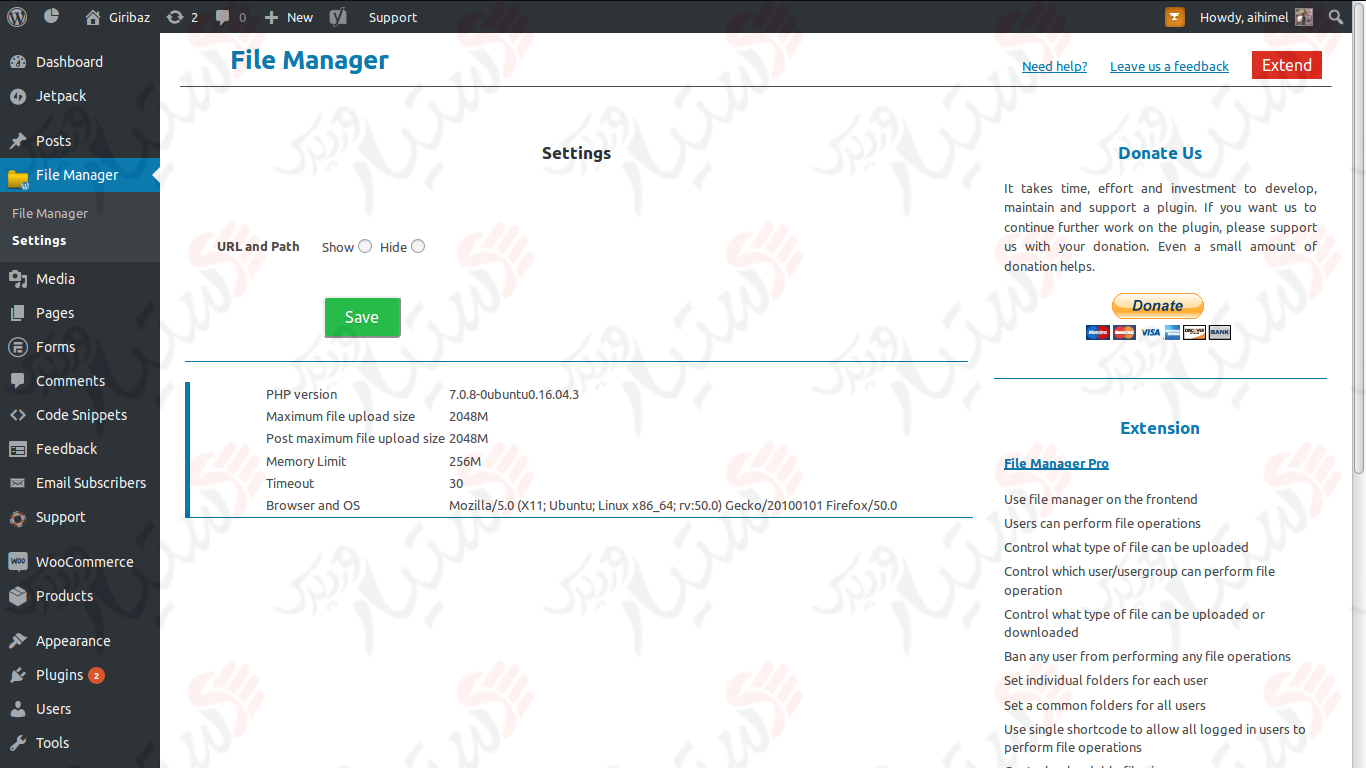This screenshot has width=1366, height=768.
Task: Select Settings under File Manager menu
Action: click(38, 240)
